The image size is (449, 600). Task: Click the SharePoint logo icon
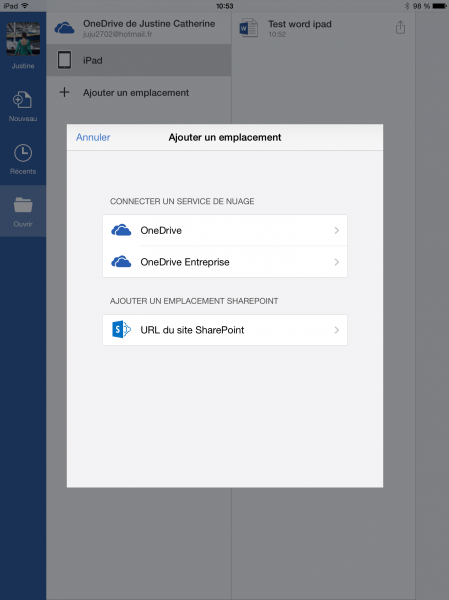click(121, 329)
